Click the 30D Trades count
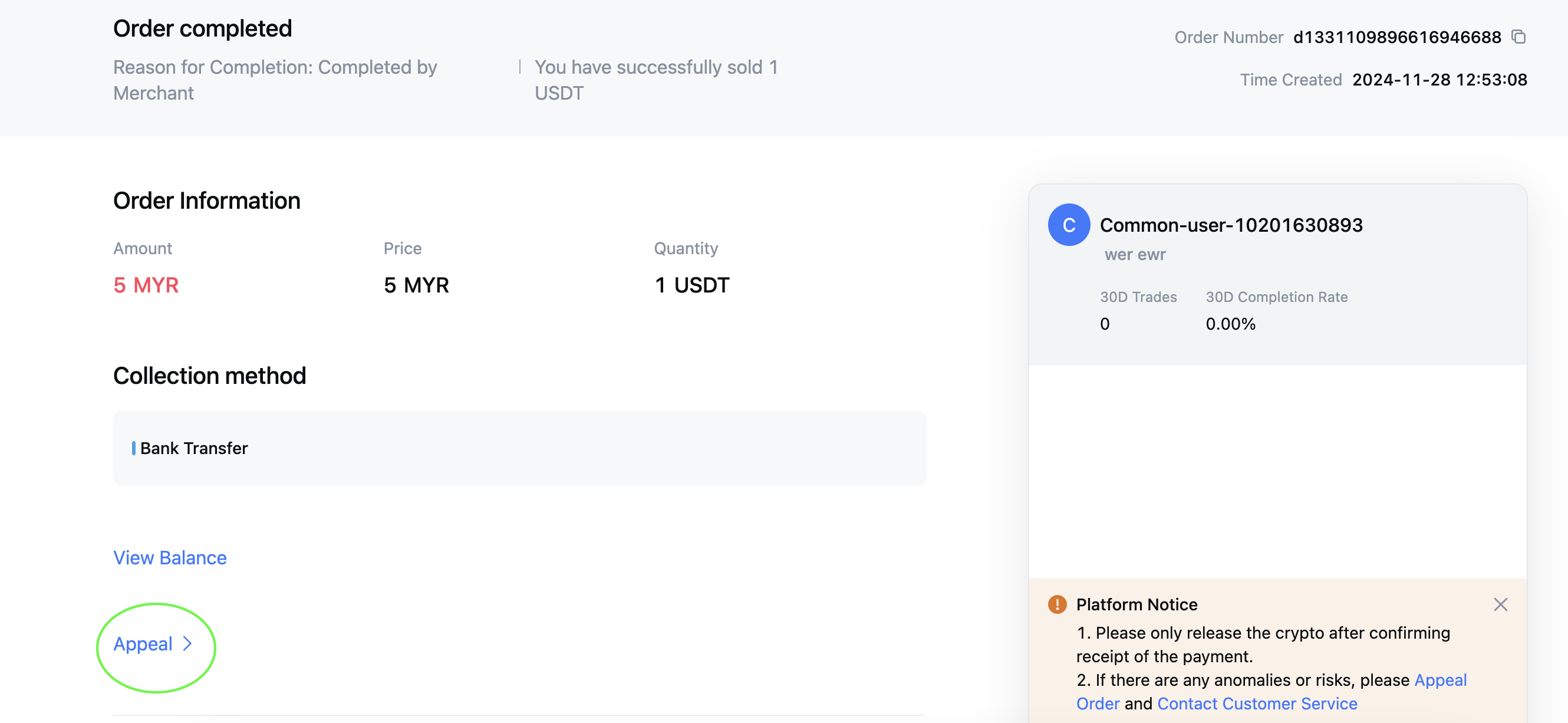Screen dimensions: 1568x723 click(1105, 323)
